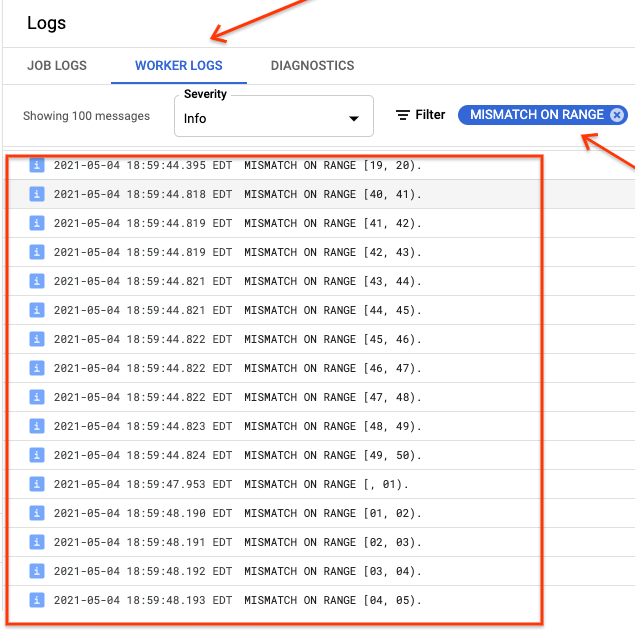Click timestamp 2021-05-04 18:59:44.395 EDT
Viewport: 635px width, 630px height.
[143, 165]
